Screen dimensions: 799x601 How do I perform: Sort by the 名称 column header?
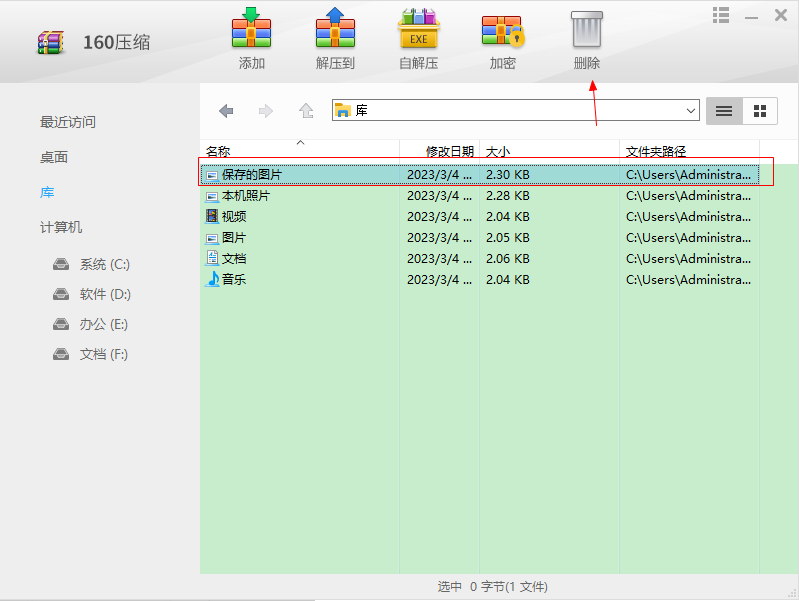coord(300,151)
